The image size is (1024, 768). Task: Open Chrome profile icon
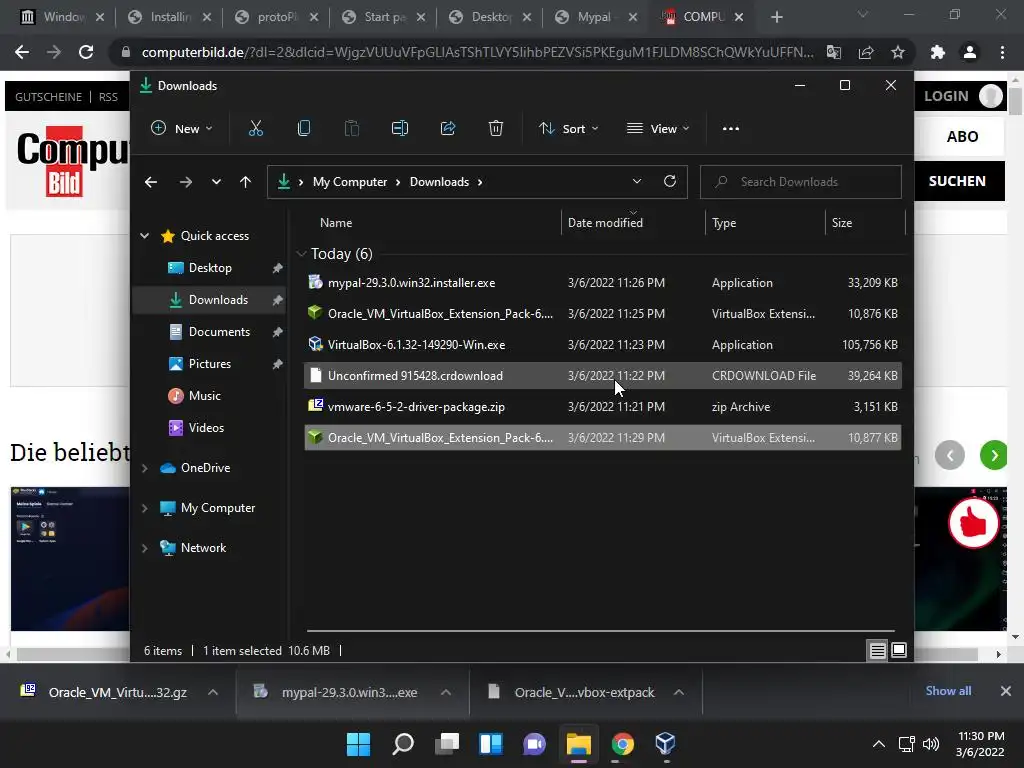(x=970, y=52)
